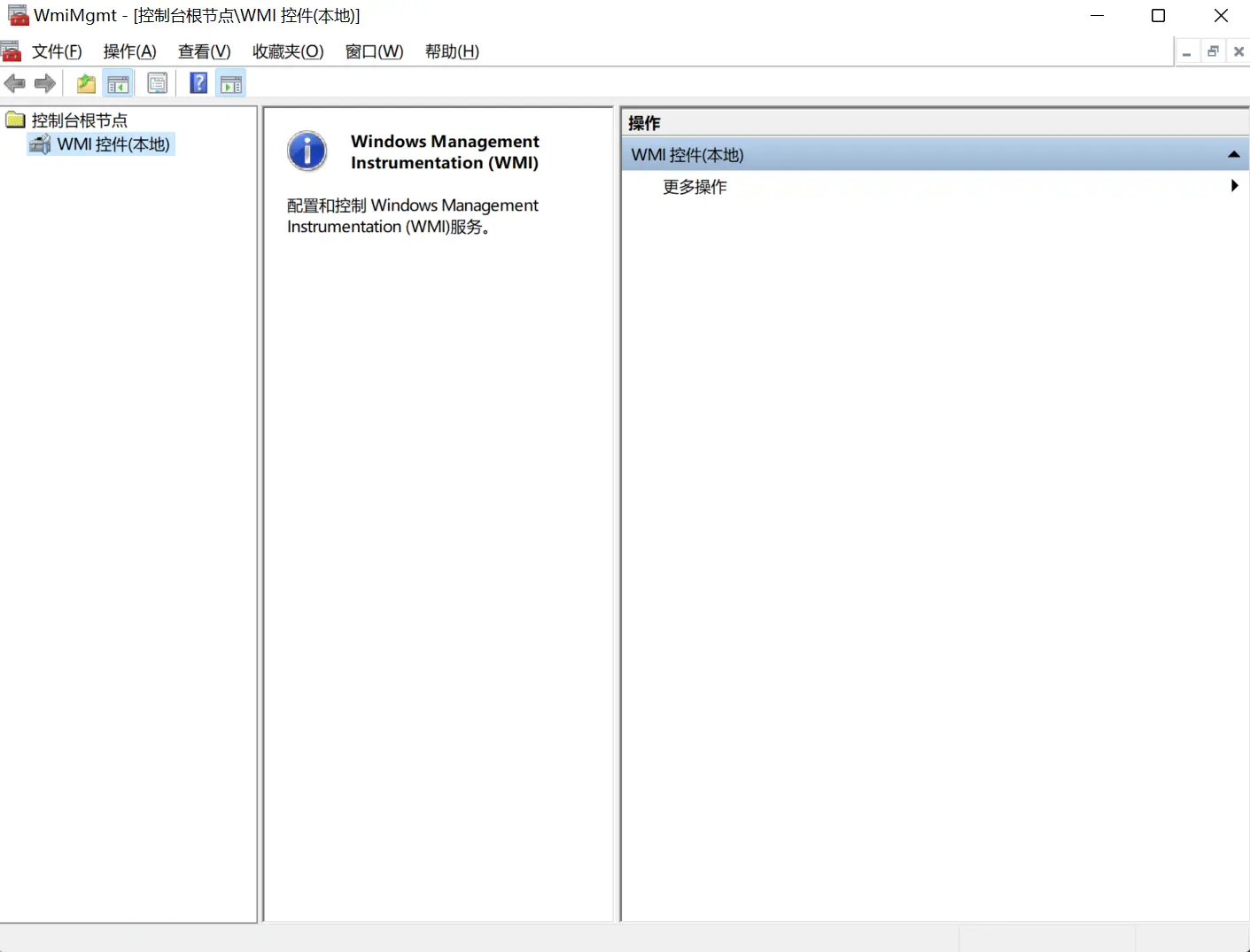1250x952 pixels.
Task: Restore the inner MMC child window
Action: point(1213,52)
